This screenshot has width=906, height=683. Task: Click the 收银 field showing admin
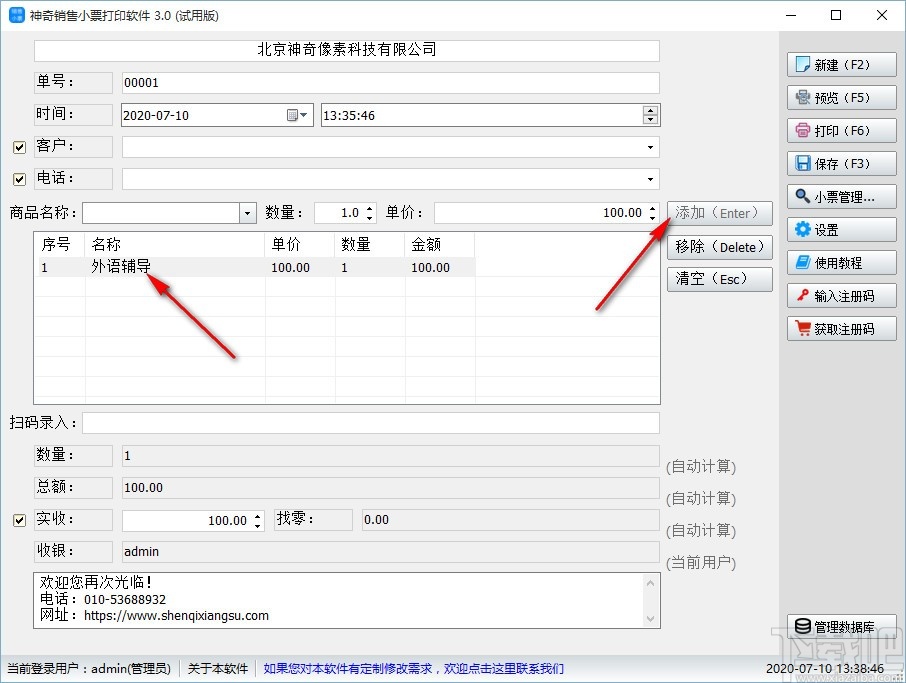pyautogui.click(x=391, y=552)
